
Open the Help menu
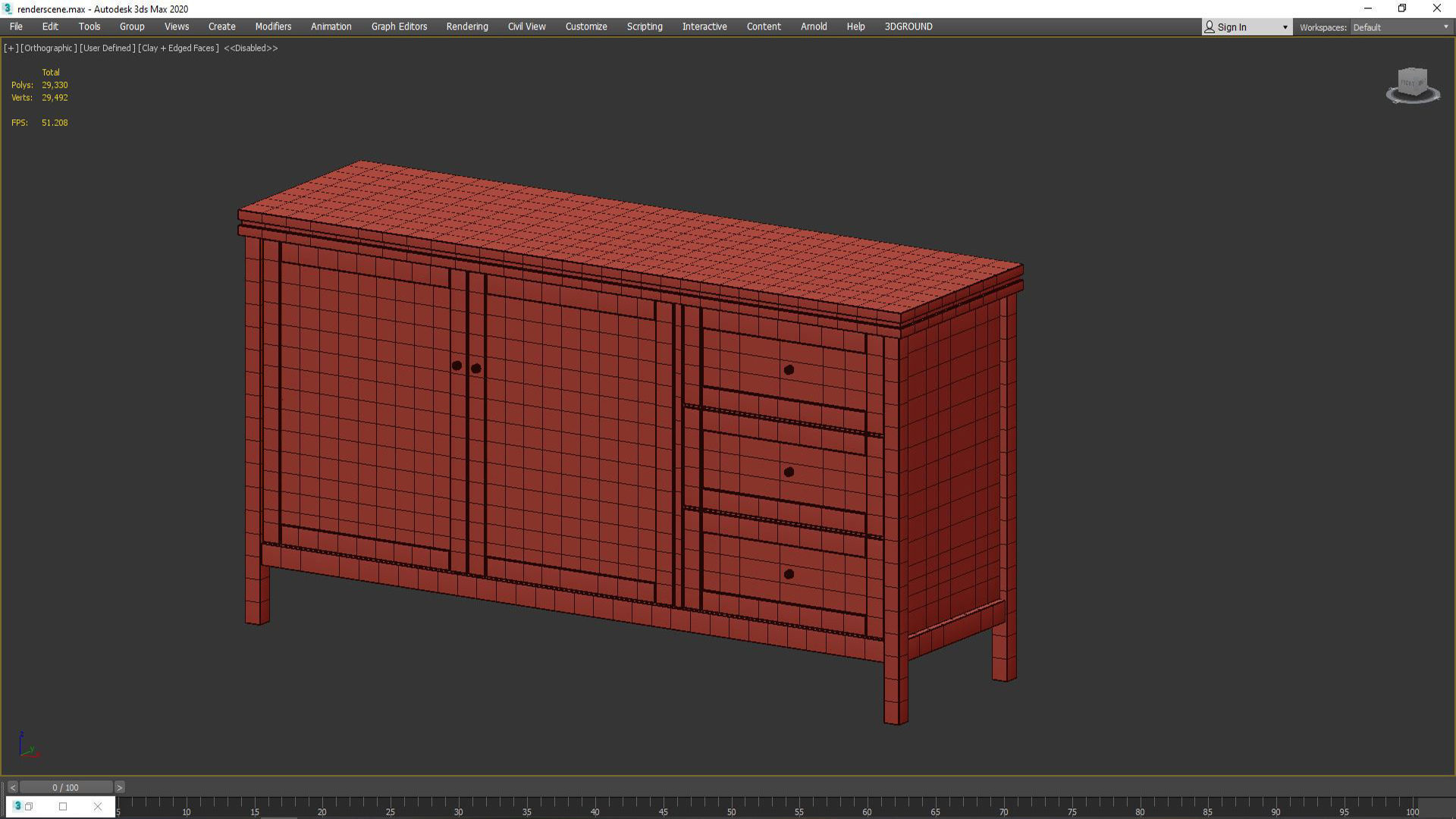click(x=855, y=27)
